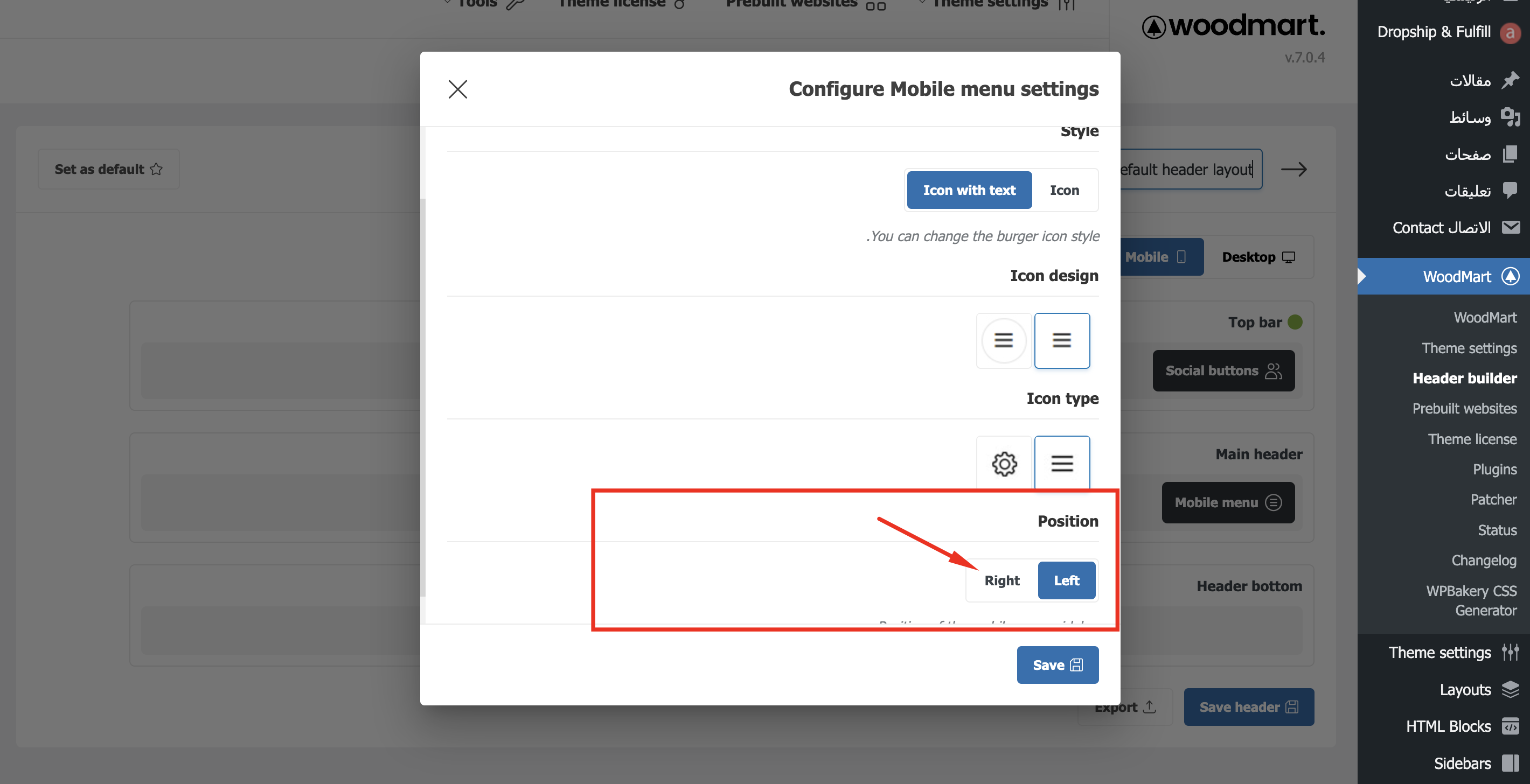Click the comment bubble icon next to تعليقات

click(1510, 190)
